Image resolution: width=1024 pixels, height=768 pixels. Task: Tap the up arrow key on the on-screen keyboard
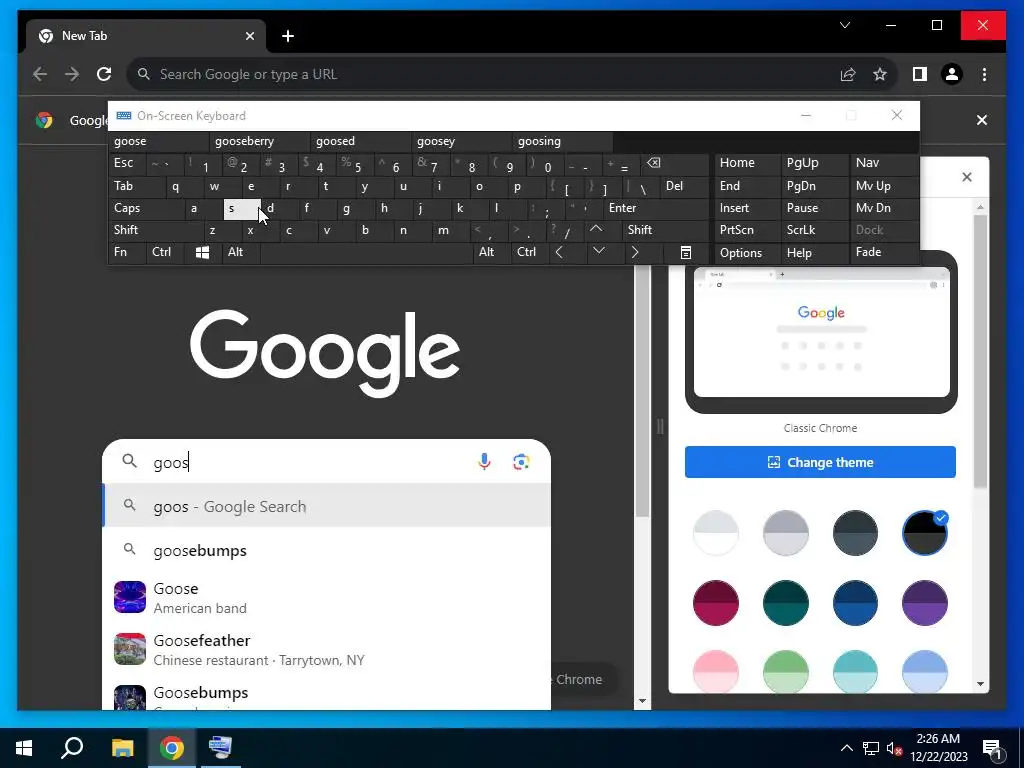coord(596,229)
